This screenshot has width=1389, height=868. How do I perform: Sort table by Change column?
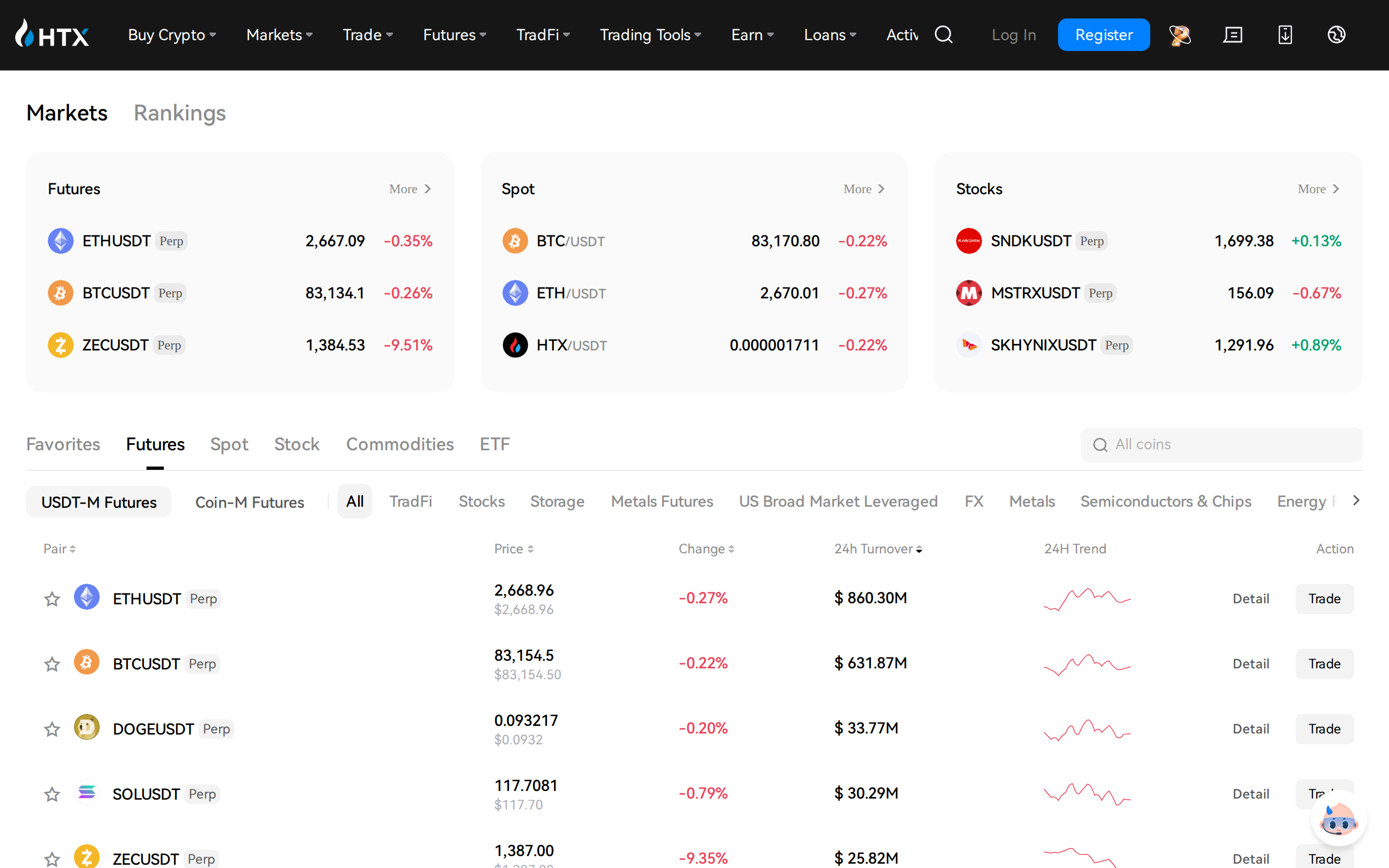tap(706, 549)
